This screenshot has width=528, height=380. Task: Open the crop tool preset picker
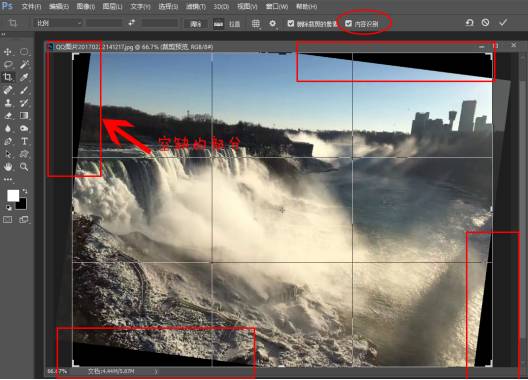tap(13, 23)
